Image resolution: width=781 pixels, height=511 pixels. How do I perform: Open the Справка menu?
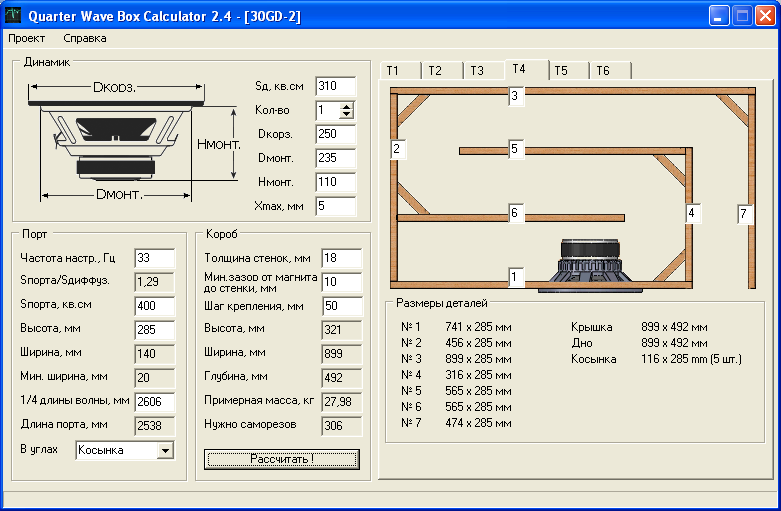click(85, 38)
